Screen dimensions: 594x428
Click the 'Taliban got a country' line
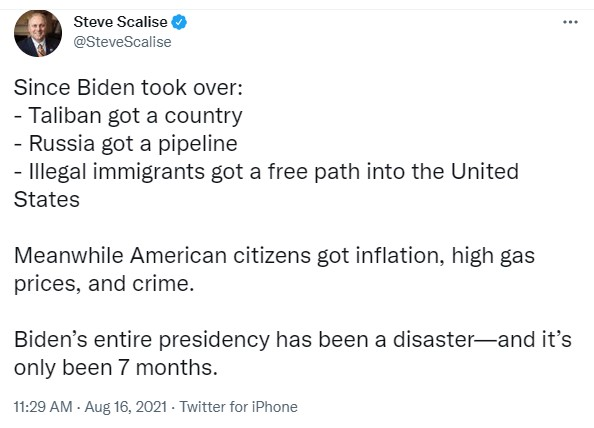[128, 116]
